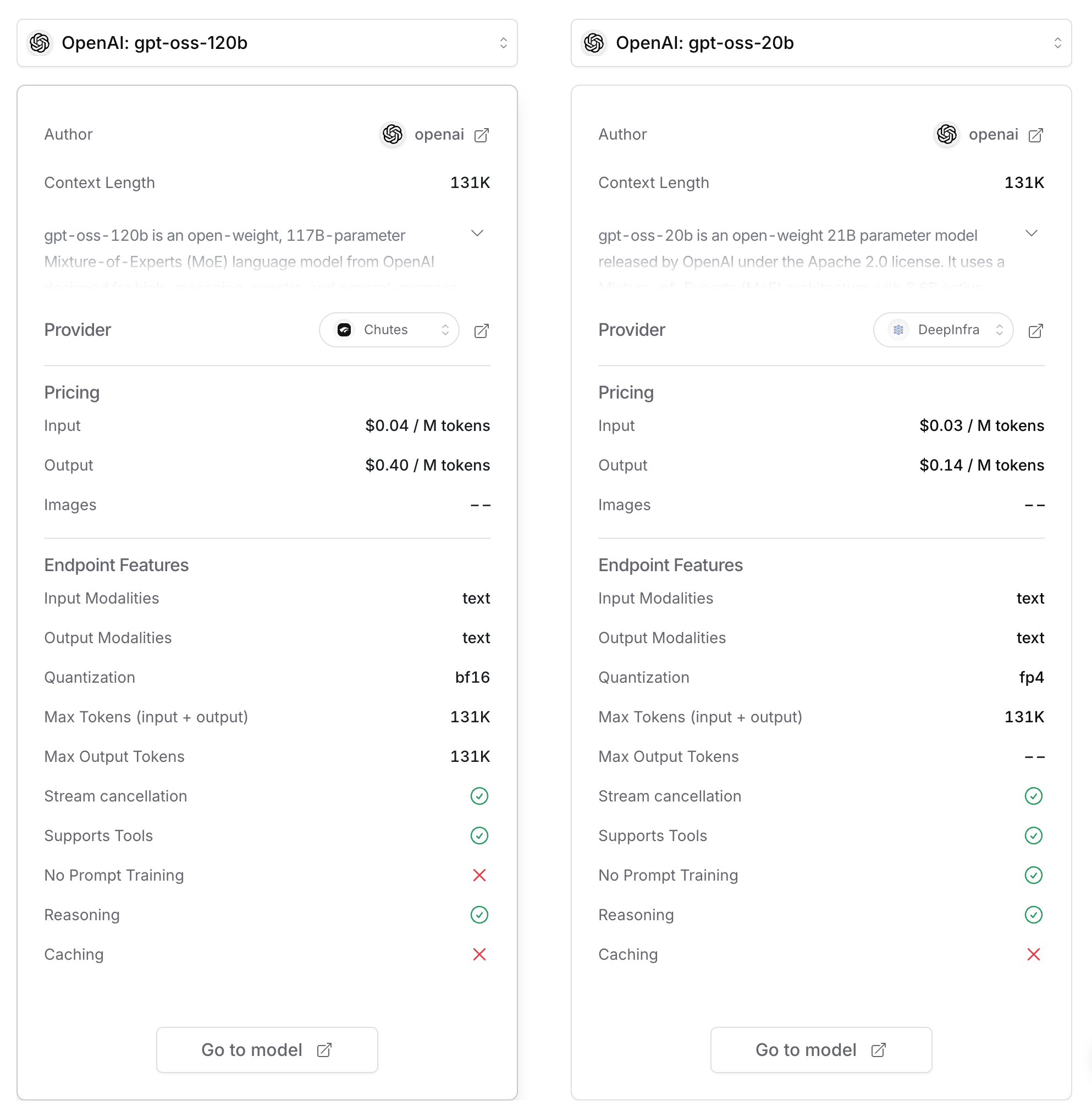
Task: Open openai author link icon for gpt-oss-20b
Action: [1035, 135]
